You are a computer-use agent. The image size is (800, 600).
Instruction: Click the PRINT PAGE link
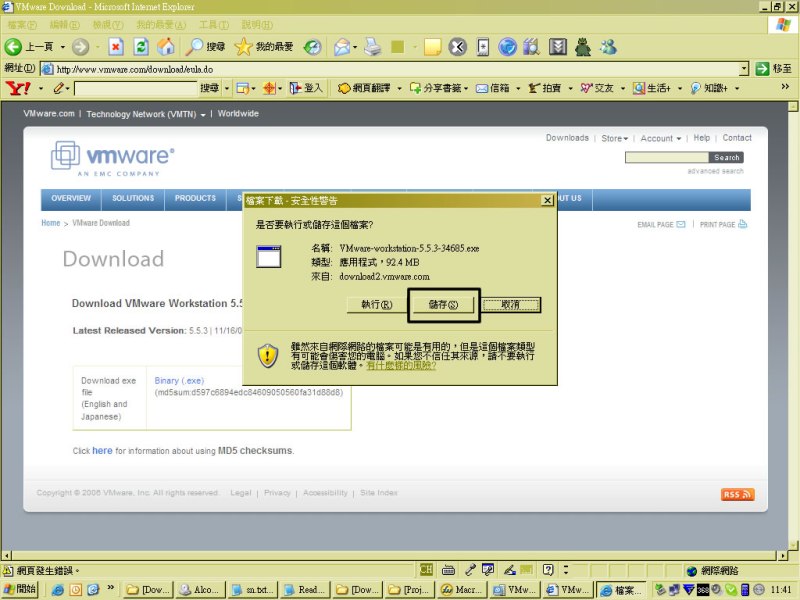click(x=723, y=224)
